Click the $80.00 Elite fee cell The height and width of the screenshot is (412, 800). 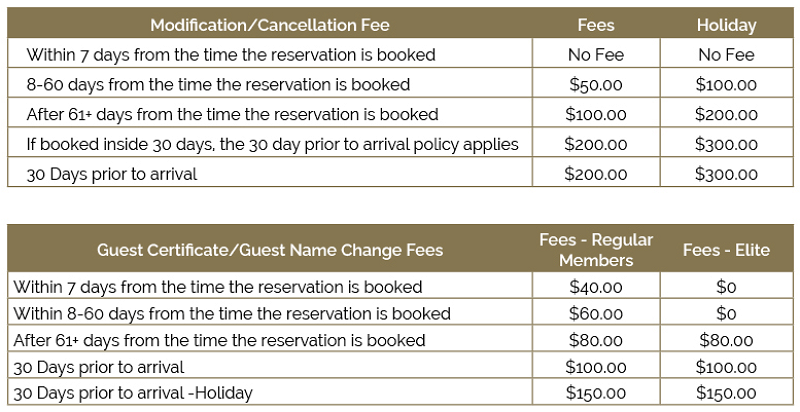pos(727,340)
